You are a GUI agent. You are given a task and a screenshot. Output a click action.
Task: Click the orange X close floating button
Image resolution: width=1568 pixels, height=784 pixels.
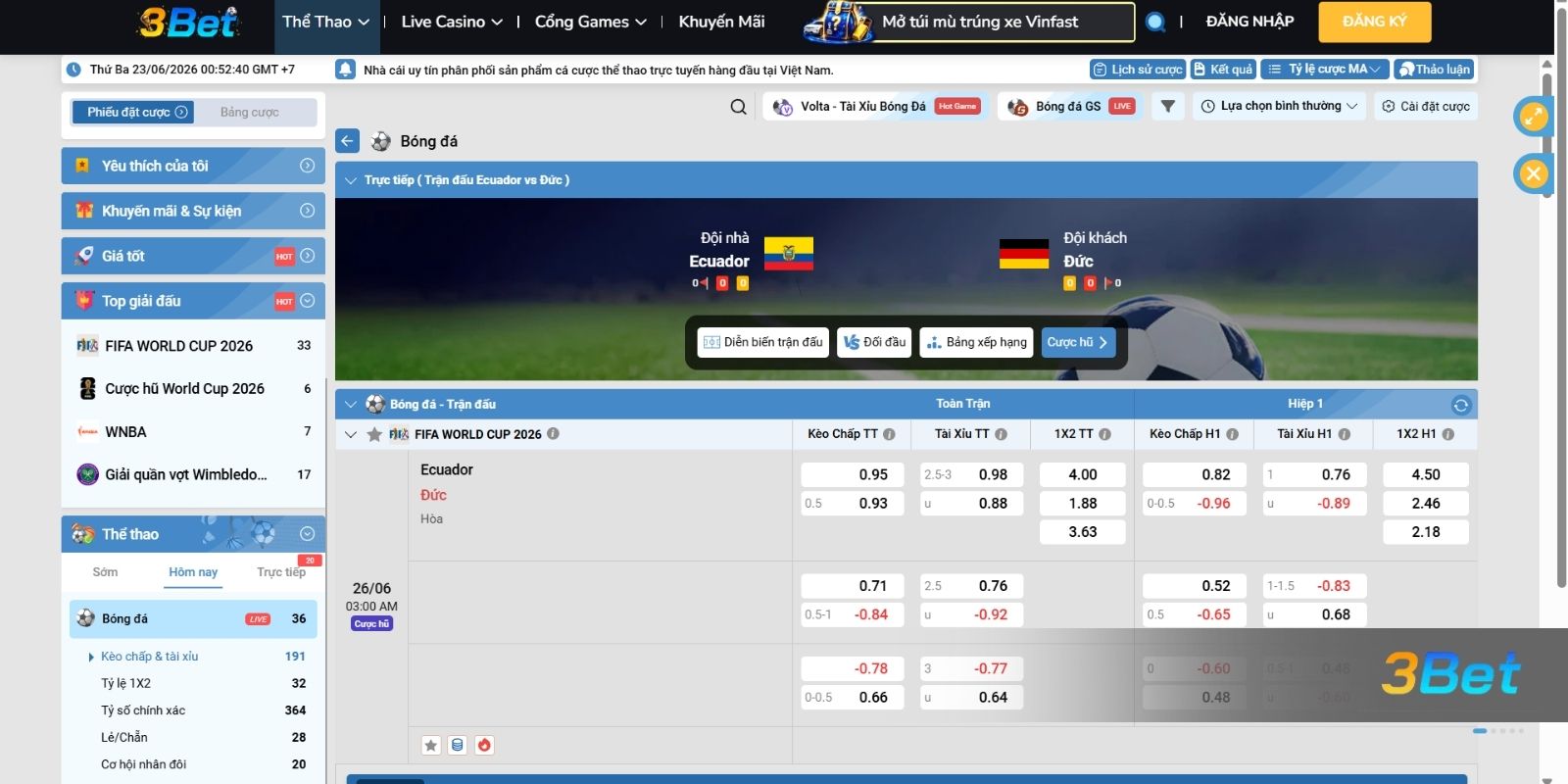(1533, 174)
